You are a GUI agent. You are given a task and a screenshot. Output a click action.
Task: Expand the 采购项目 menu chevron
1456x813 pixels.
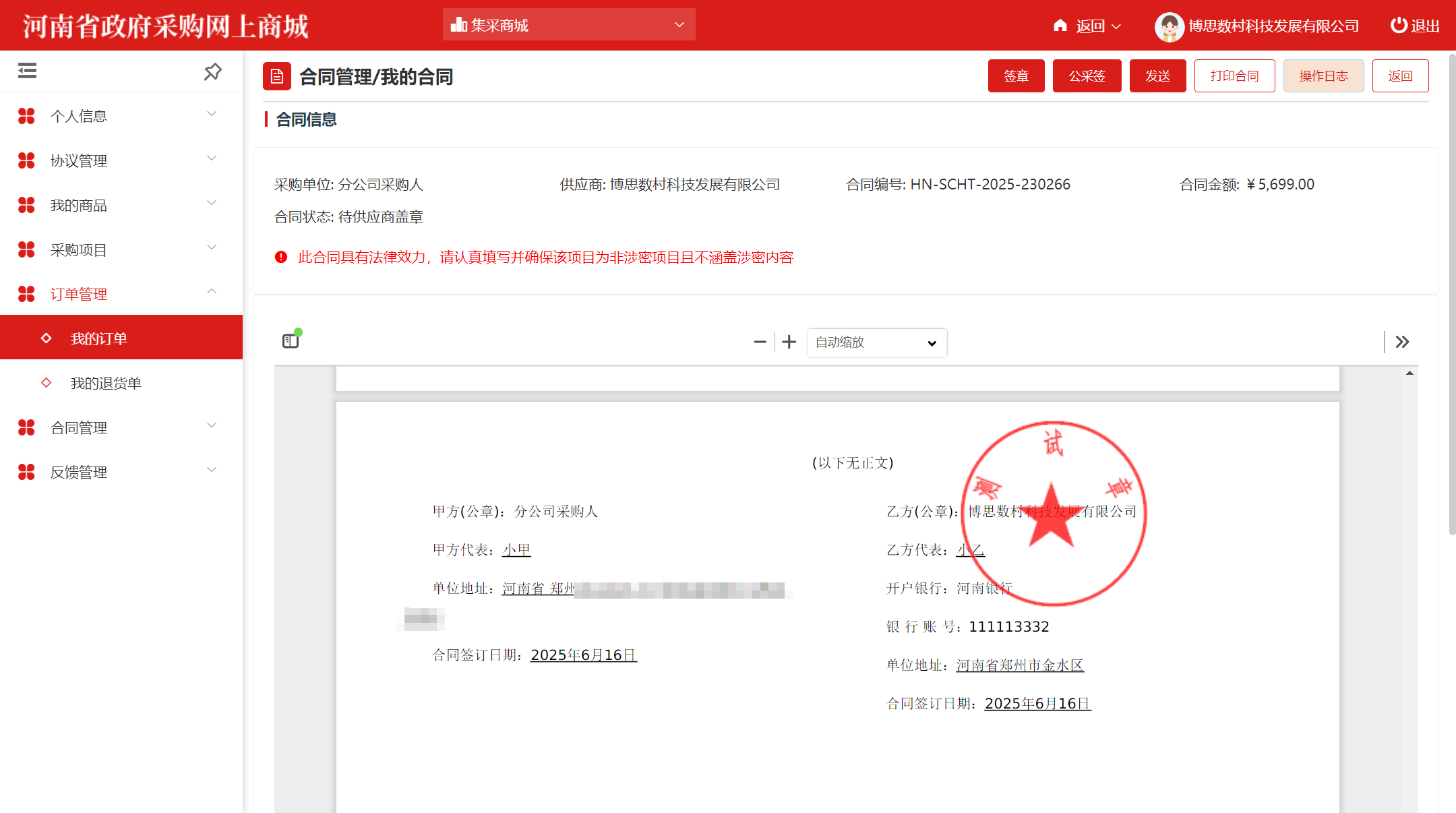click(212, 247)
